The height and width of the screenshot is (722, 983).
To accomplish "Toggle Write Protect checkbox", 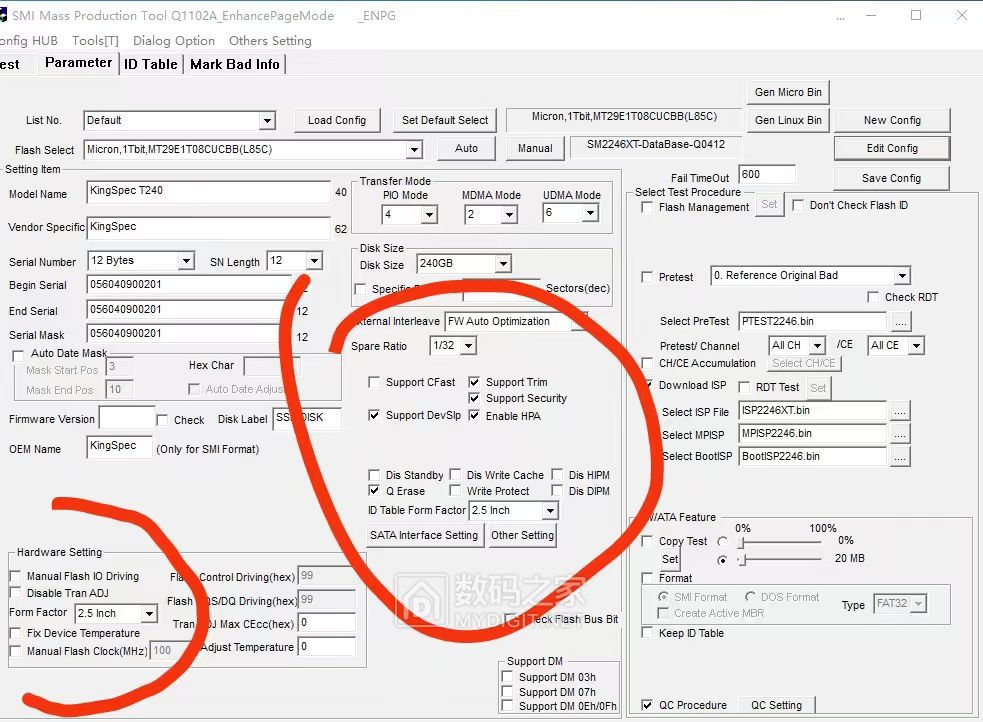I will tap(455, 490).
